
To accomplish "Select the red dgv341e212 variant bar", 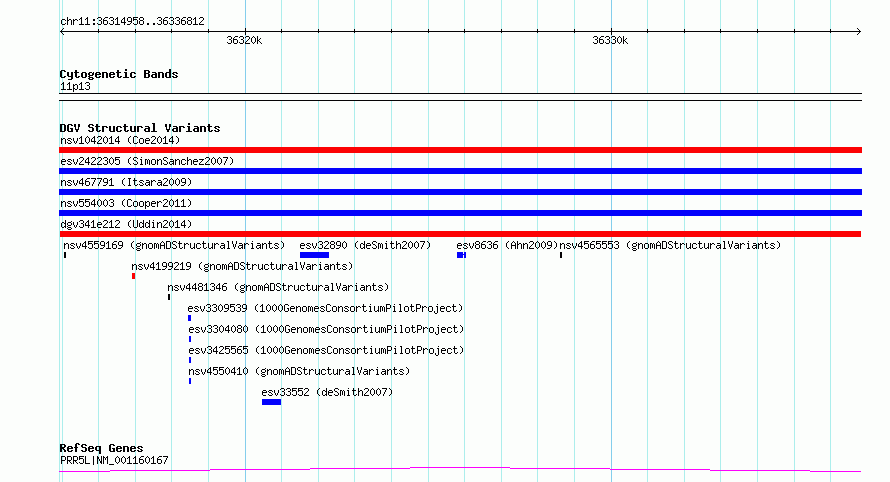I will 460,234.
